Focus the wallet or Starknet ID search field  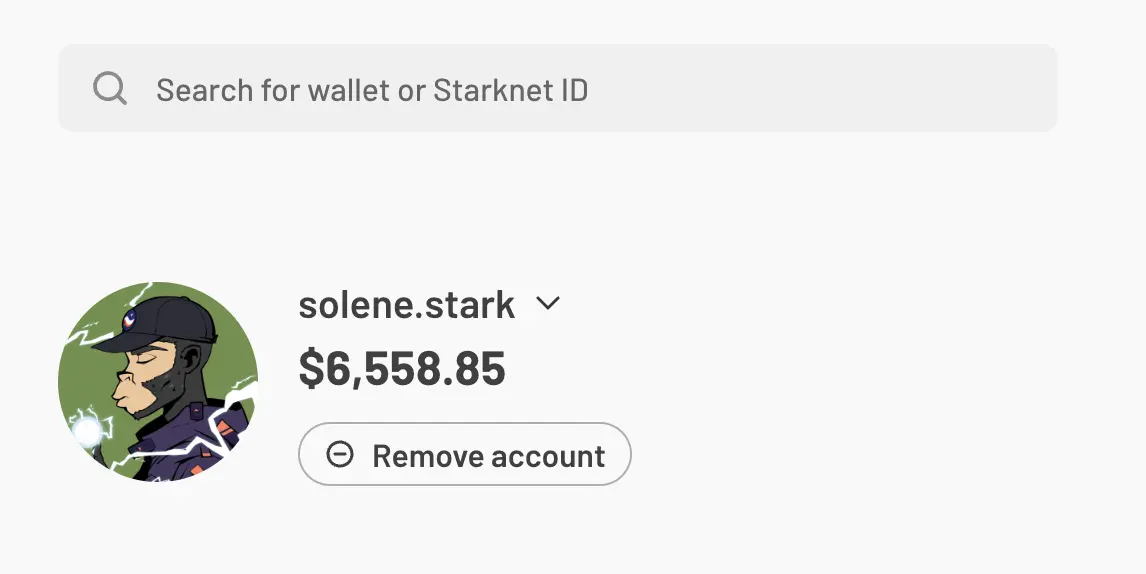click(x=558, y=88)
